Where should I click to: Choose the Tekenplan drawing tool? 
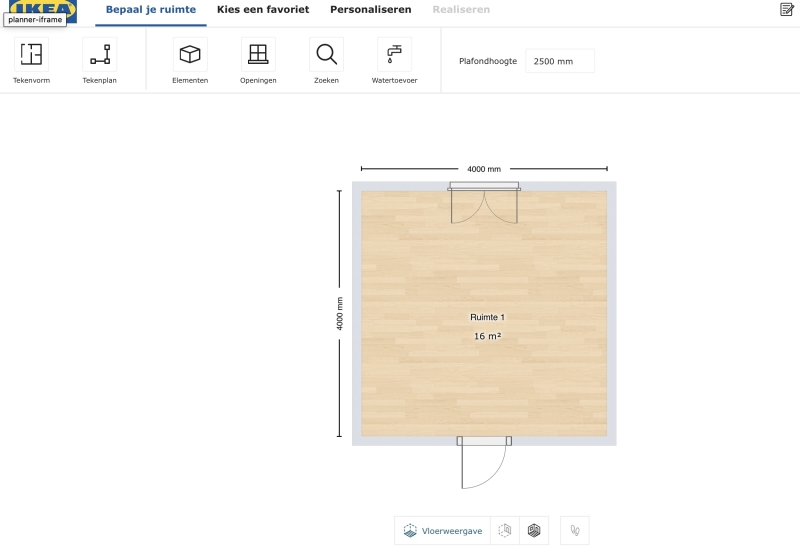[x=99, y=55]
